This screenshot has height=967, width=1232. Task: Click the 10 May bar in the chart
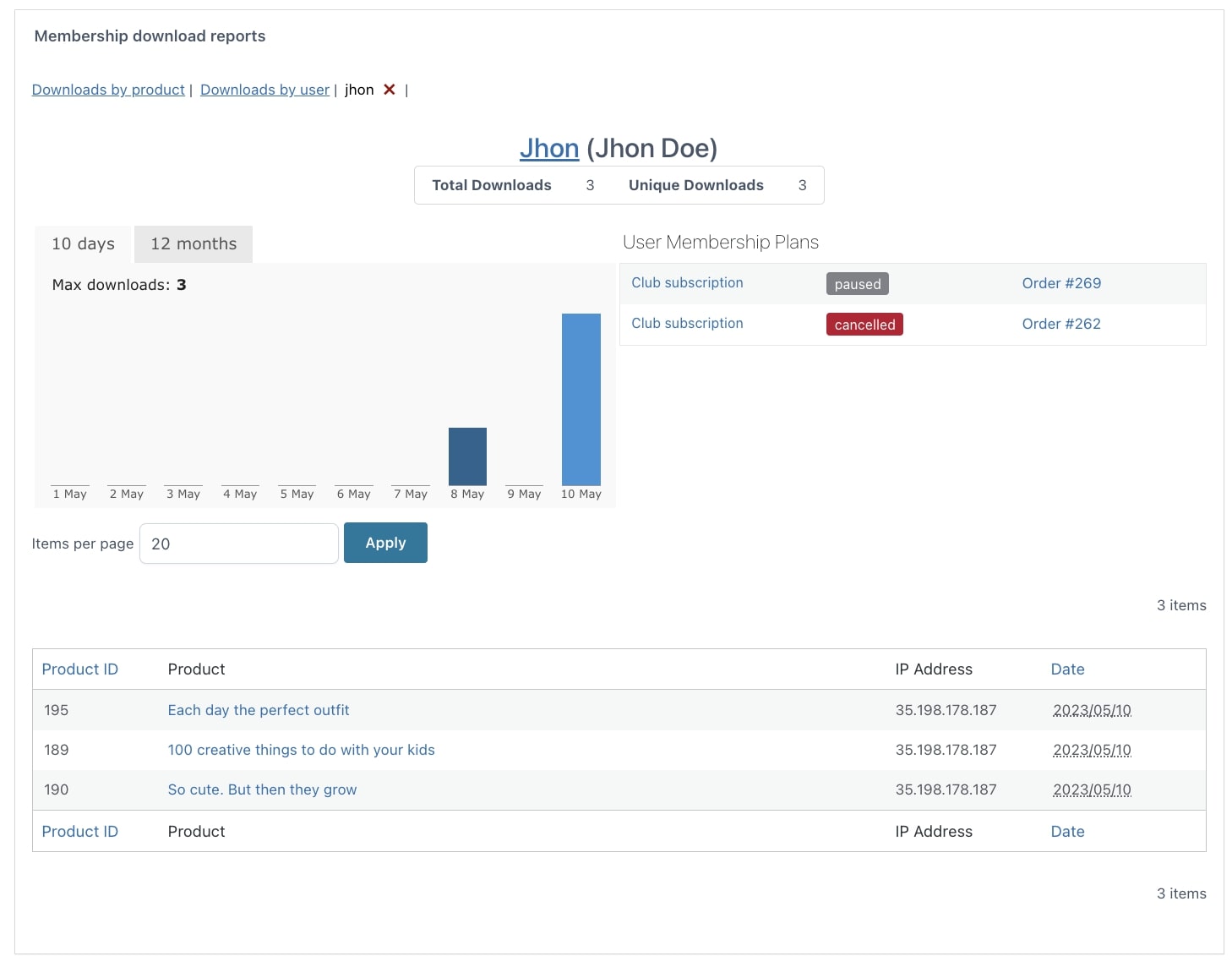pos(581,399)
